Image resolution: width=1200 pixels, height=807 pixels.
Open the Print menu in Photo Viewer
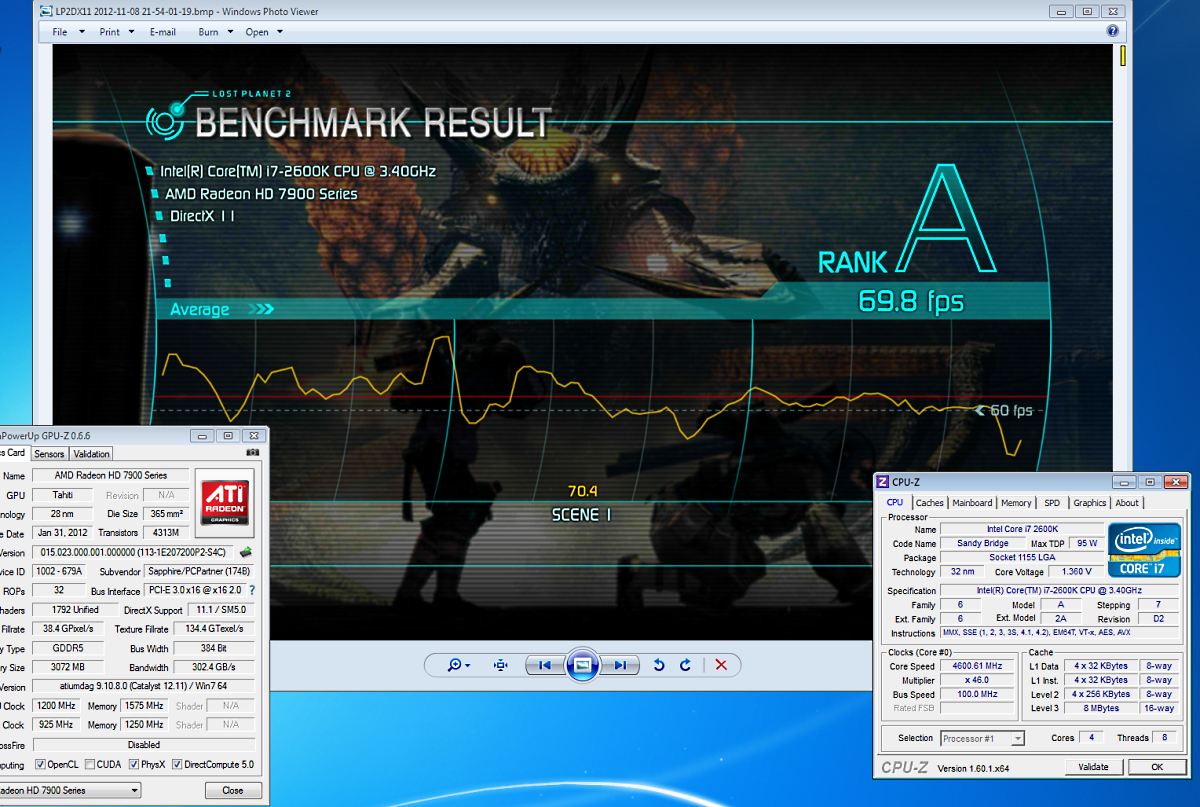(116, 31)
